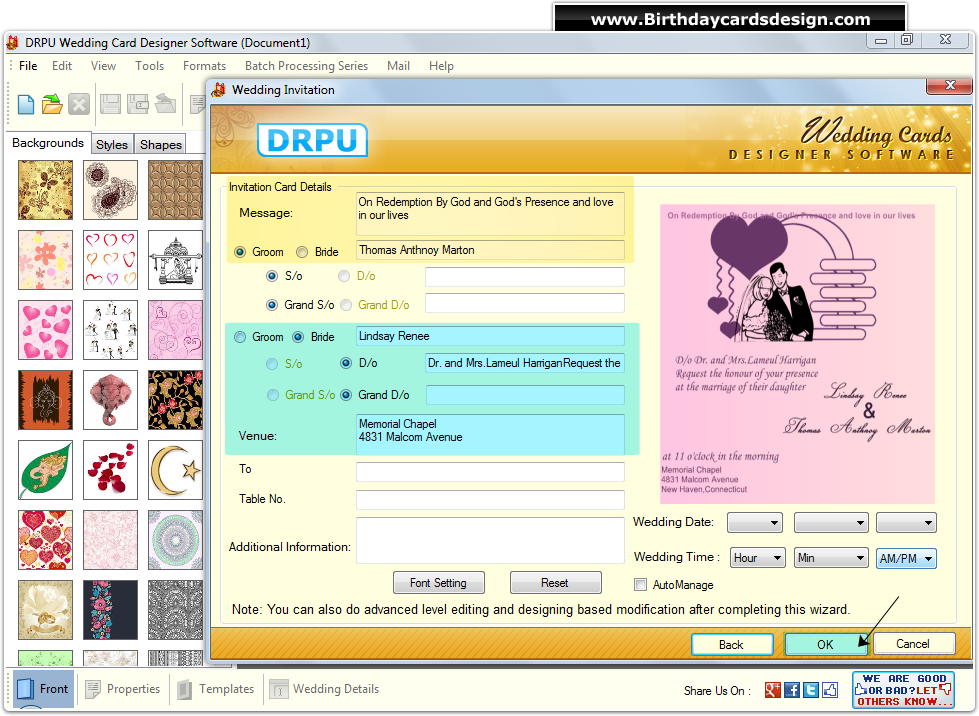Expand the Hour dropdown for Wedding Time
Viewport: 979px width, 716px height.
pyautogui.click(x=758, y=558)
